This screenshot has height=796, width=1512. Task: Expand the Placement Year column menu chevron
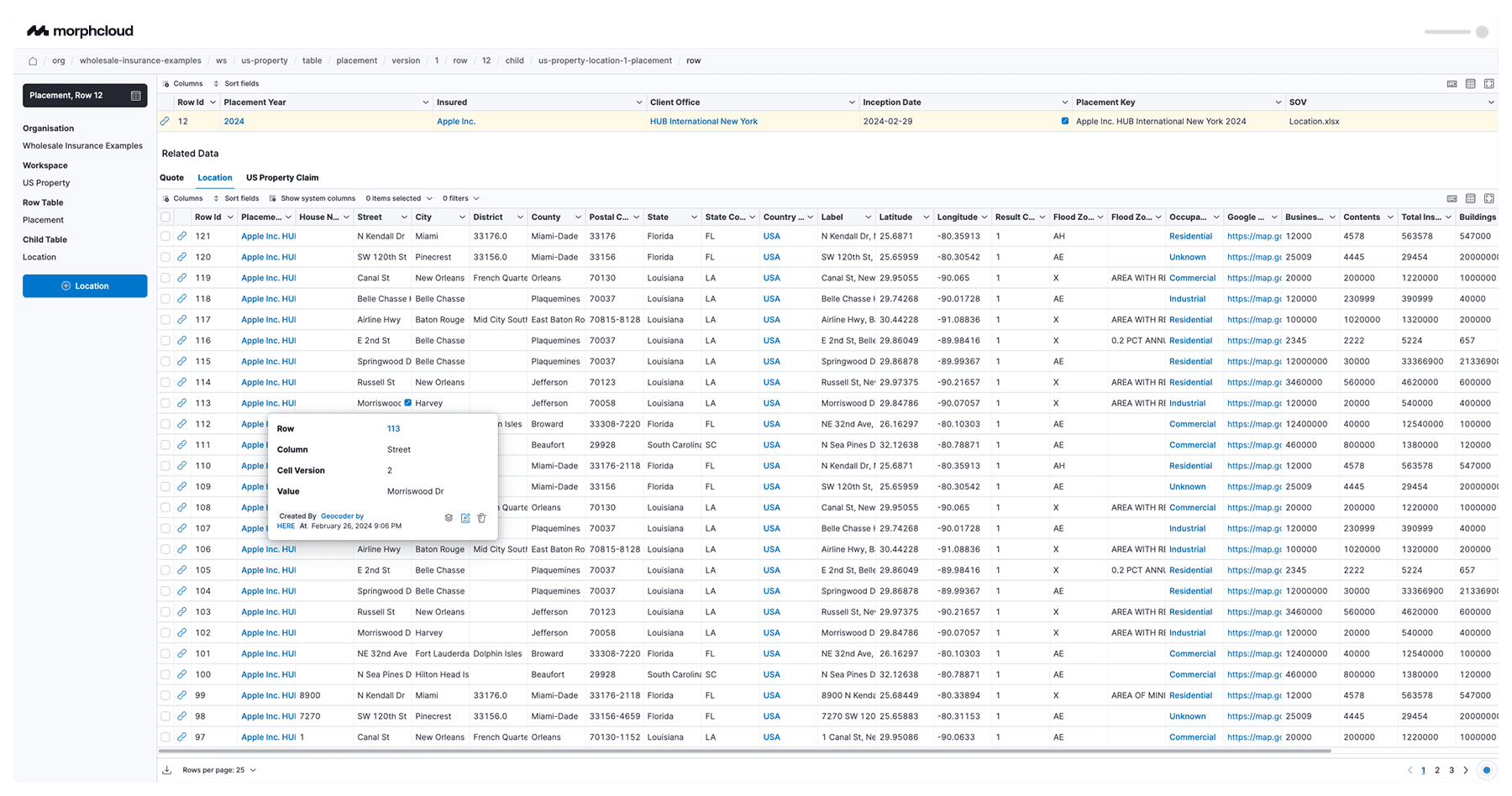(x=425, y=102)
